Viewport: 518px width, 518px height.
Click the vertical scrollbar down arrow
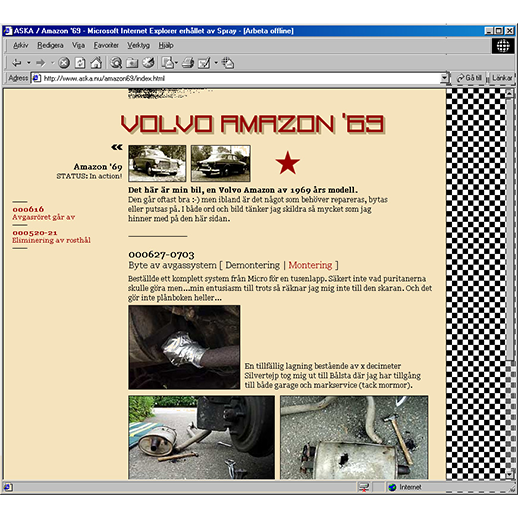(509, 475)
